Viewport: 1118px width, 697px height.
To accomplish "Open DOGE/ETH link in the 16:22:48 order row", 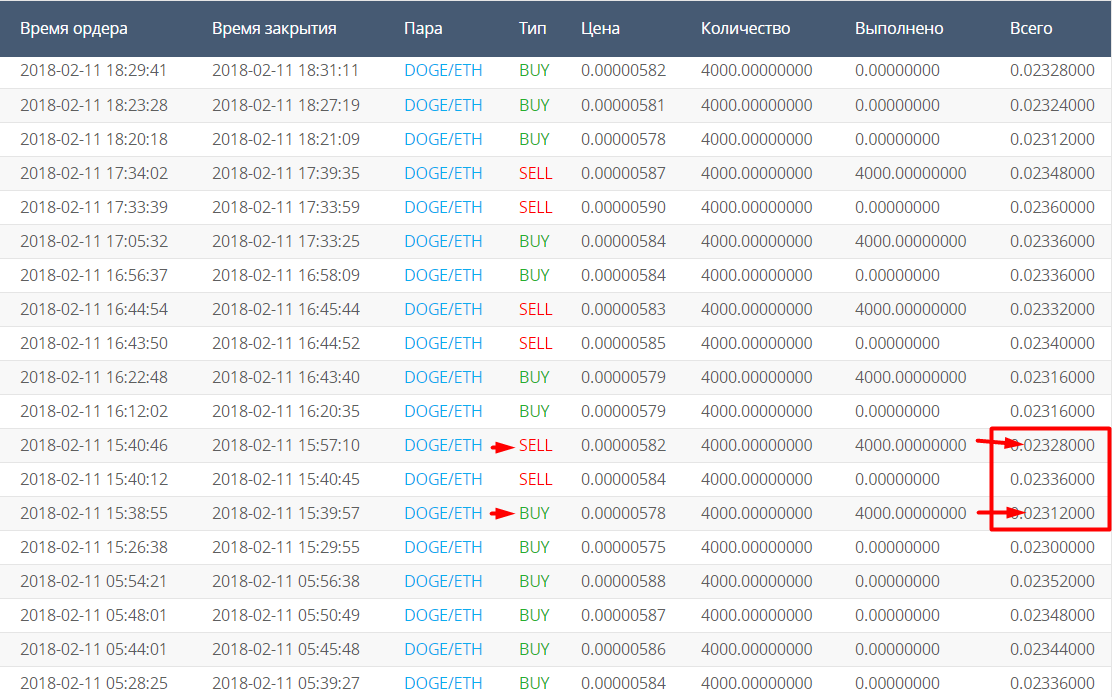I will 443,378.
